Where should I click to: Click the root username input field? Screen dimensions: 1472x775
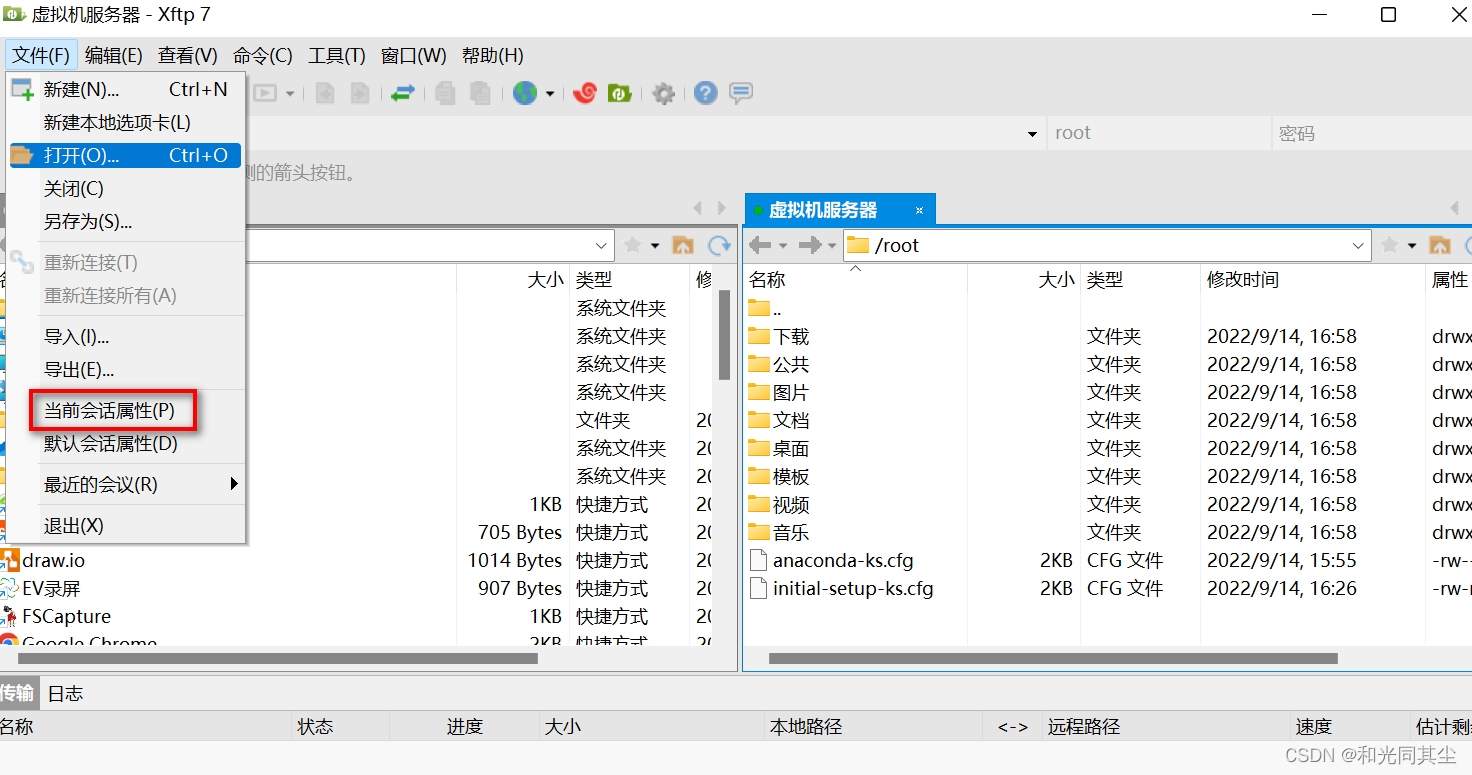tap(1159, 133)
